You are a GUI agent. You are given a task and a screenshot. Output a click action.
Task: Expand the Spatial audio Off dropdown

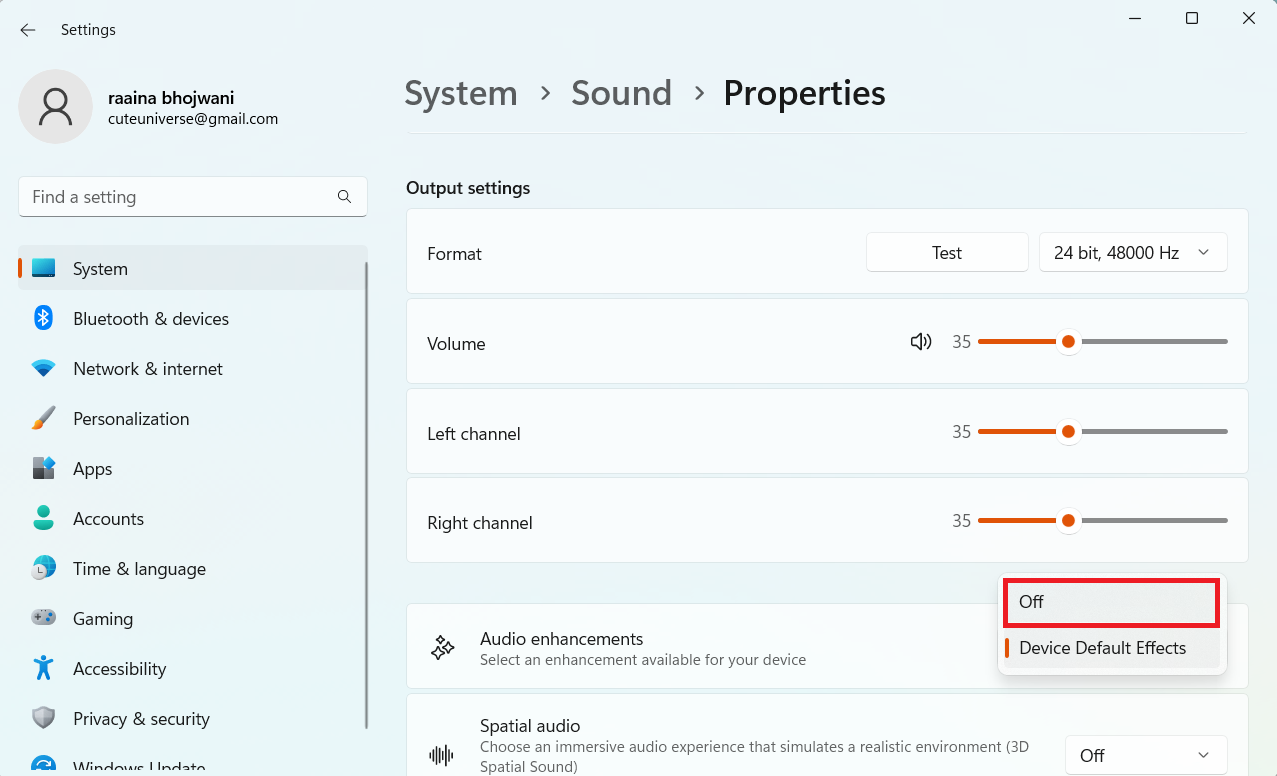(x=1145, y=755)
